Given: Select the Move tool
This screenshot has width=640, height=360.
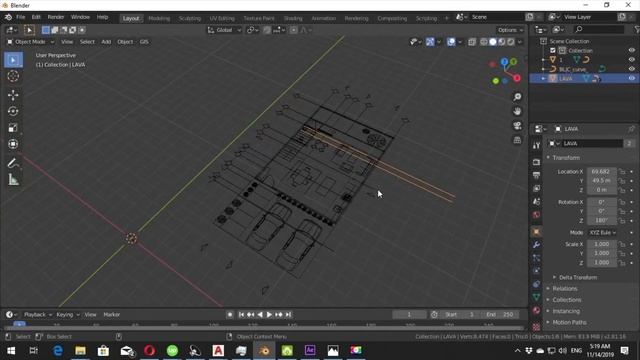Looking at the screenshot, I should click(x=13, y=95).
